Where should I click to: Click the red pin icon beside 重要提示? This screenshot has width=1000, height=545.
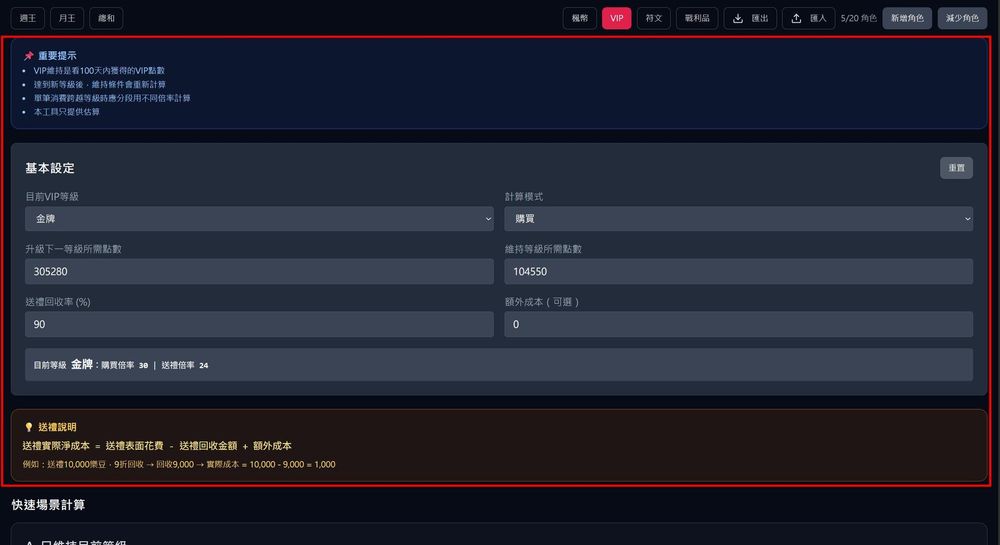29,55
